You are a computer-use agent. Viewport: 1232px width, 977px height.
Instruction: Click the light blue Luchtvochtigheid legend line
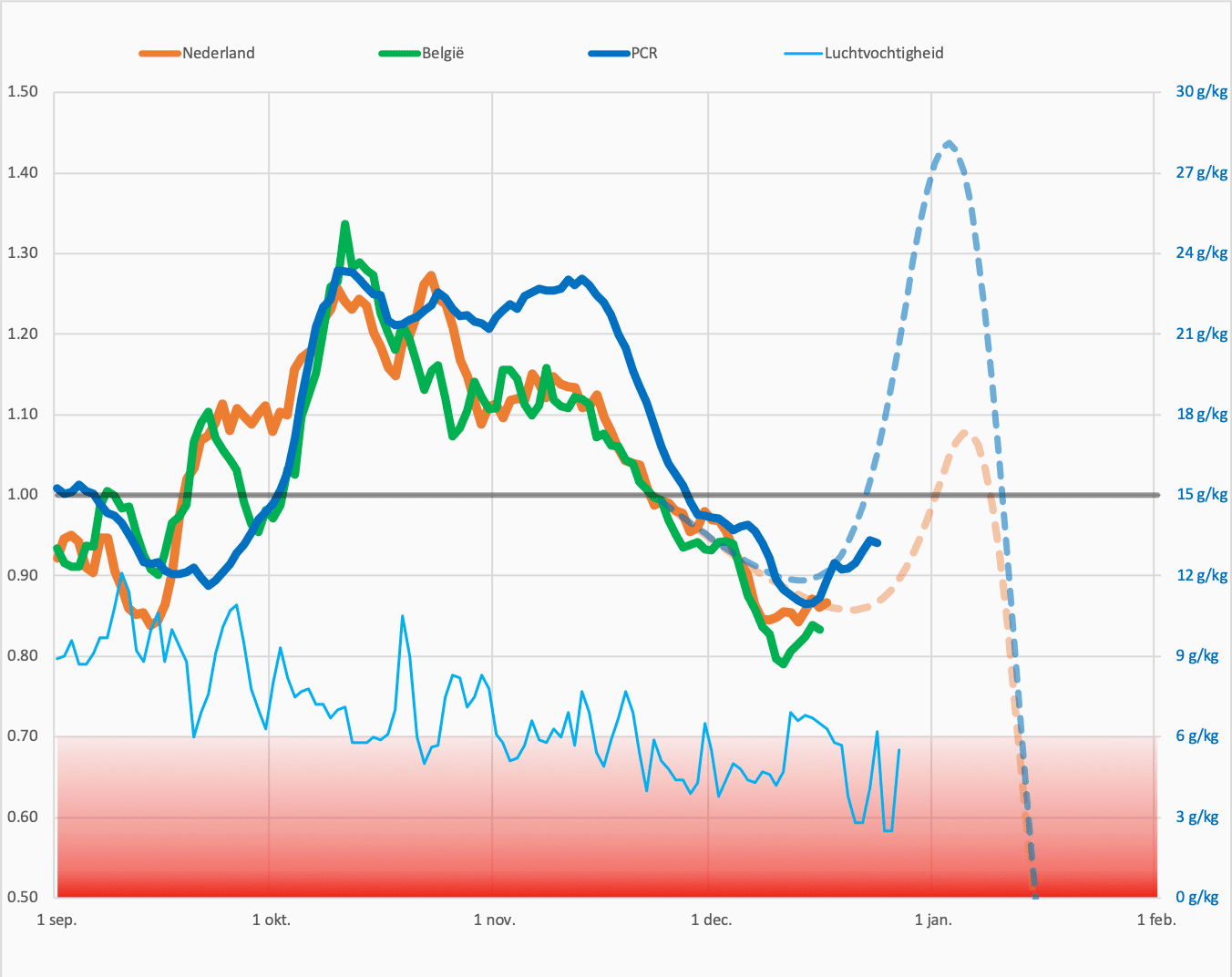tap(805, 54)
